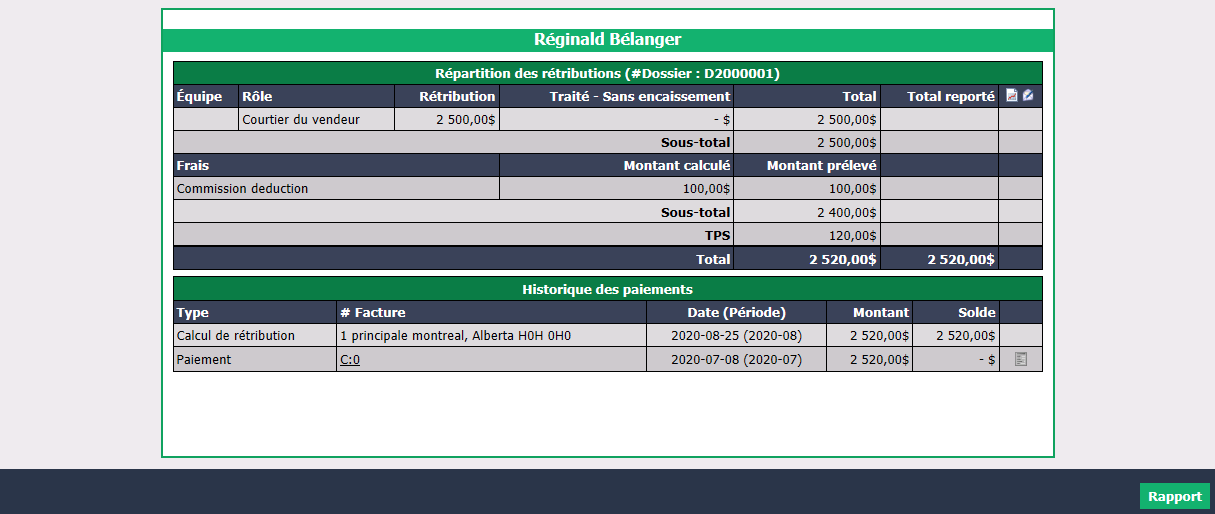Click the Historique des paiements section header
The height and width of the screenshot is (514, 1215).
[608, 289]
